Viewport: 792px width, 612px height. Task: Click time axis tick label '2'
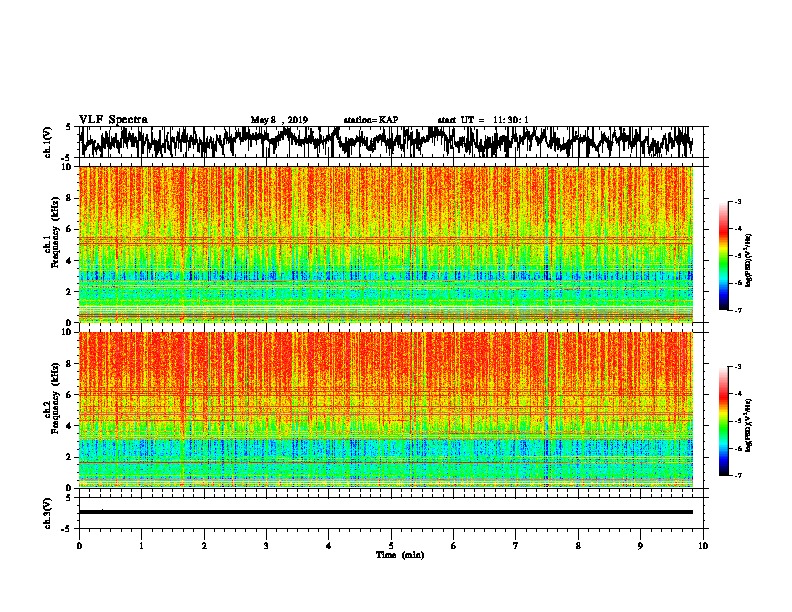pos(204,545)
